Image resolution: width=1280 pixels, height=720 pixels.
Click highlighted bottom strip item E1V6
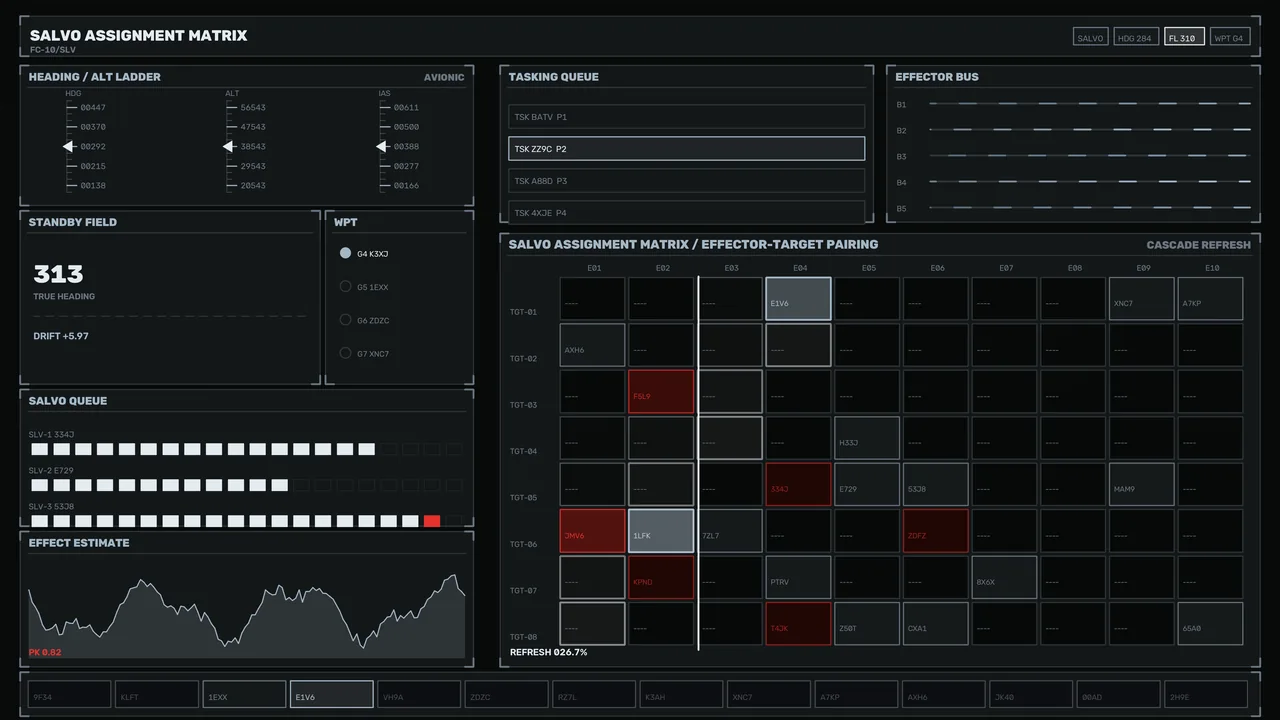[x=332, y=694]
